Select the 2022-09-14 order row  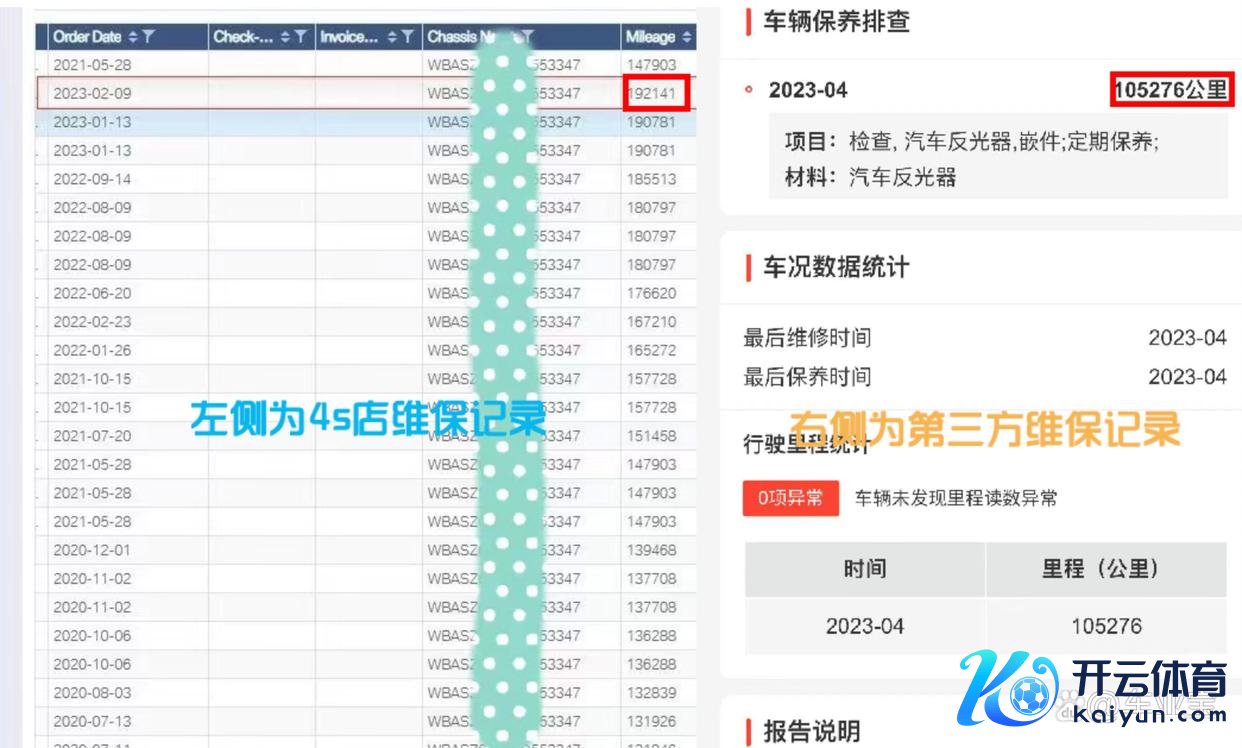click(92, 180)
